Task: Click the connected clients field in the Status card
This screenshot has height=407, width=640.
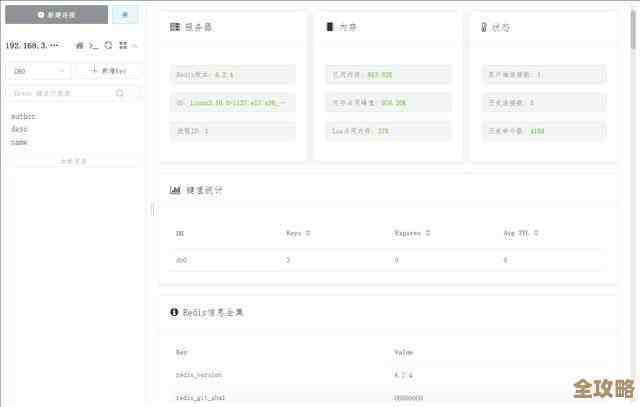Action: [544, 75]
